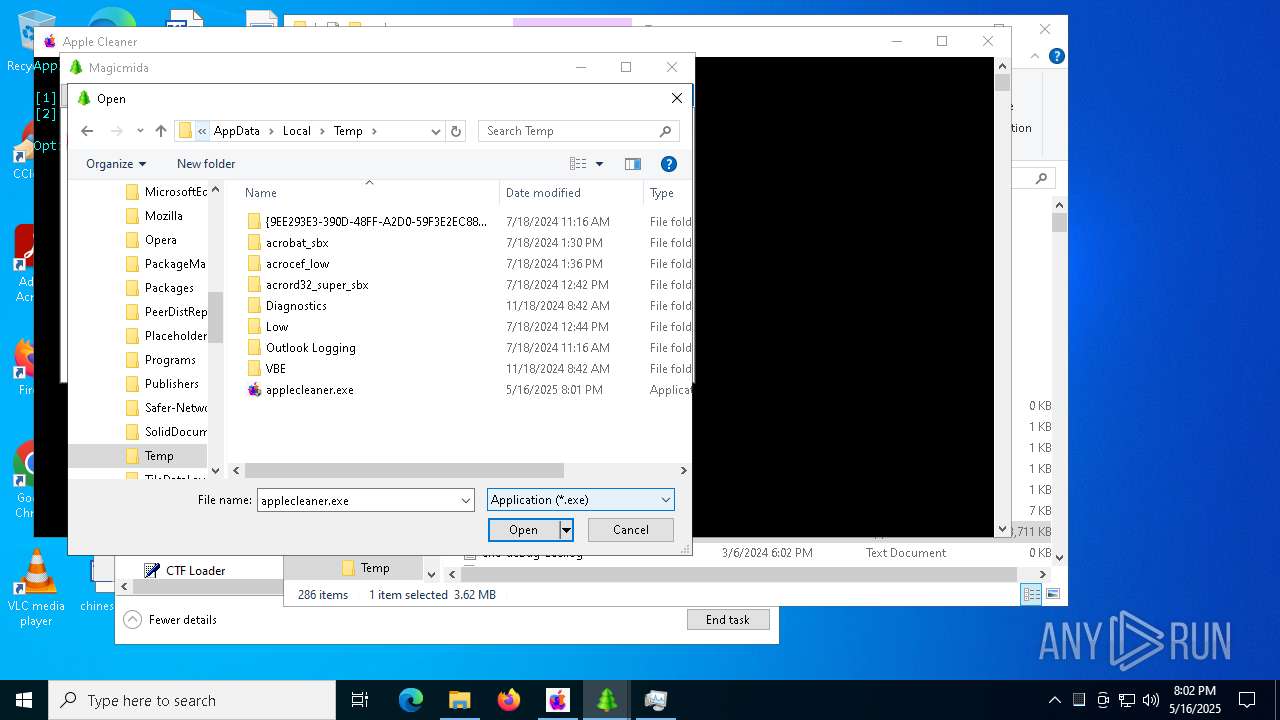
Task: Open File Explorer from the taskbar
Action: point(460,700)
